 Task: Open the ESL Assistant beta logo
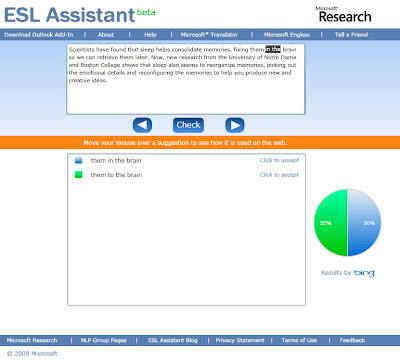pyautogui.click(x=79, y=15)
